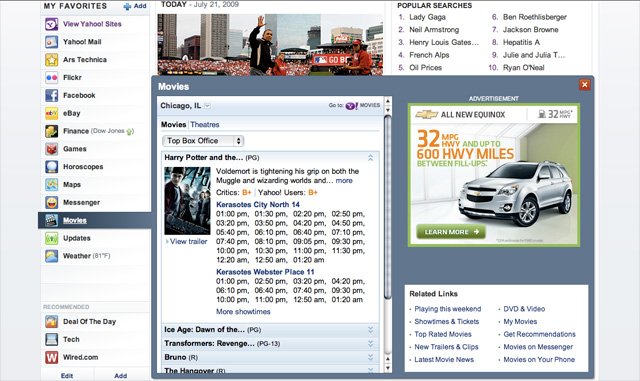The height and width of the screenshot is (381, 640).
Task: Click the Facebook icon in favorites
Action: point(51,96)
